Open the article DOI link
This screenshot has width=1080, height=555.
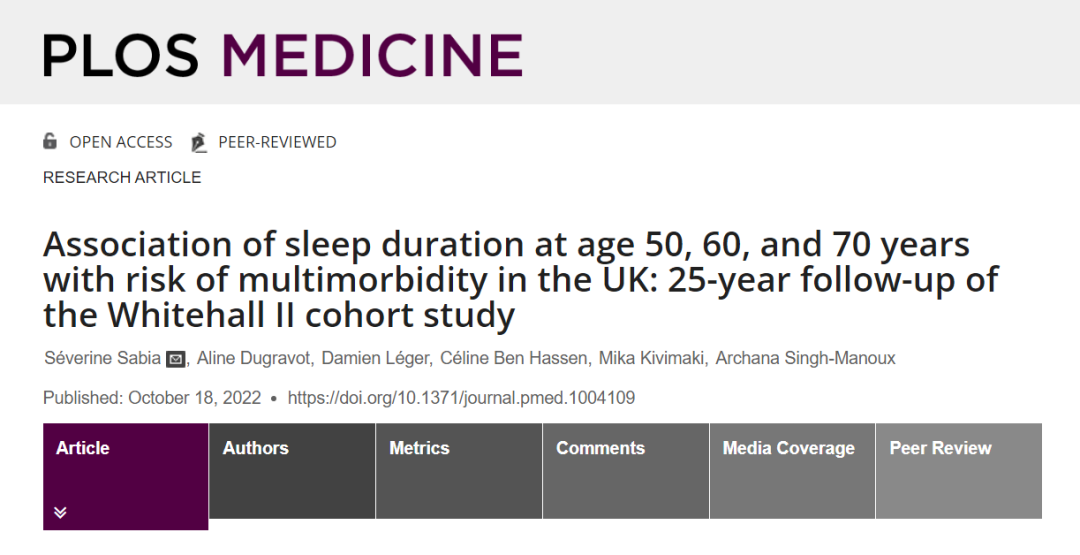461,398
